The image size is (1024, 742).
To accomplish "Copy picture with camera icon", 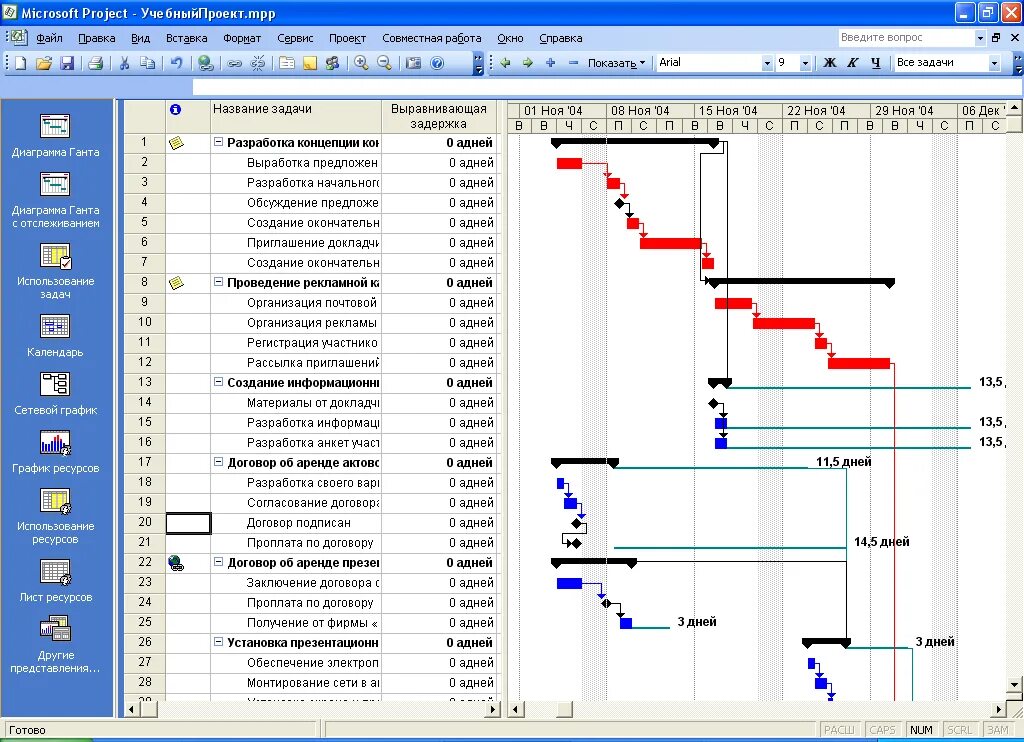I will [x=413, y=63].
